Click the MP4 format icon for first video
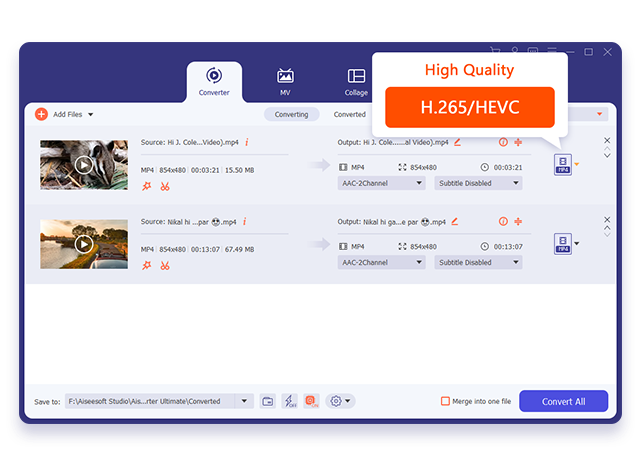640x466 pixels. [x=563, y=165]
